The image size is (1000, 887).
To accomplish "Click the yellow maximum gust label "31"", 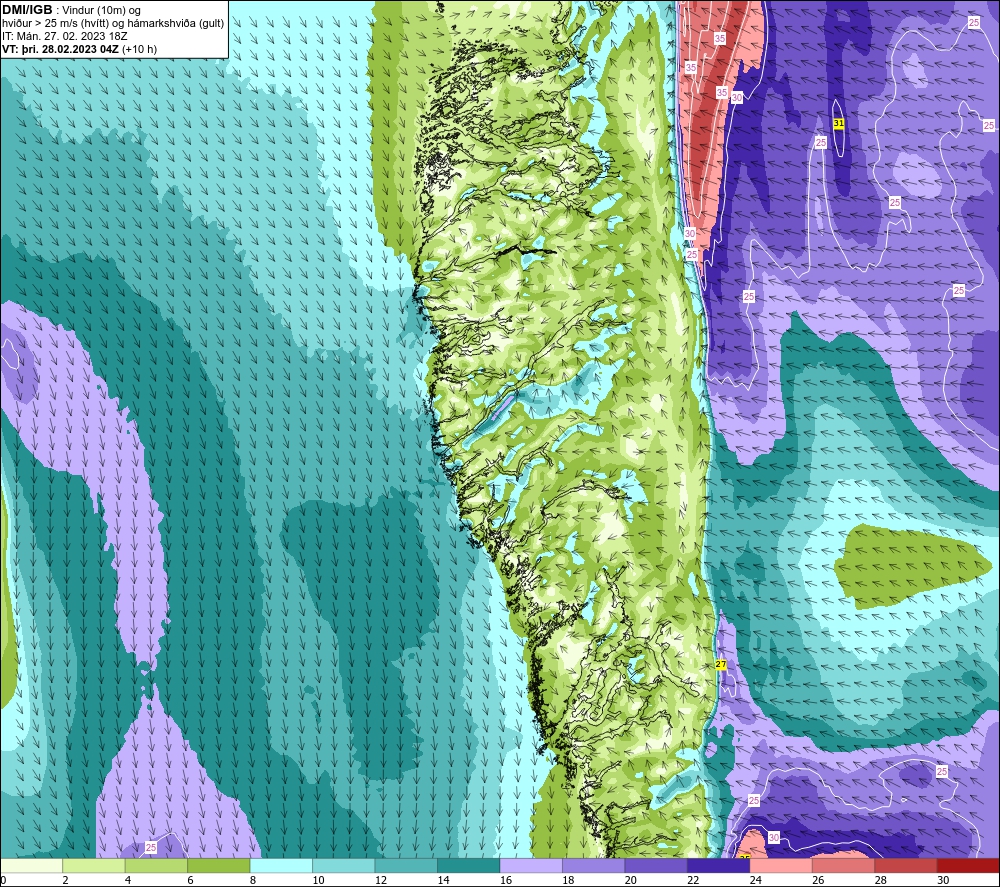I will (x=839, y=123).
